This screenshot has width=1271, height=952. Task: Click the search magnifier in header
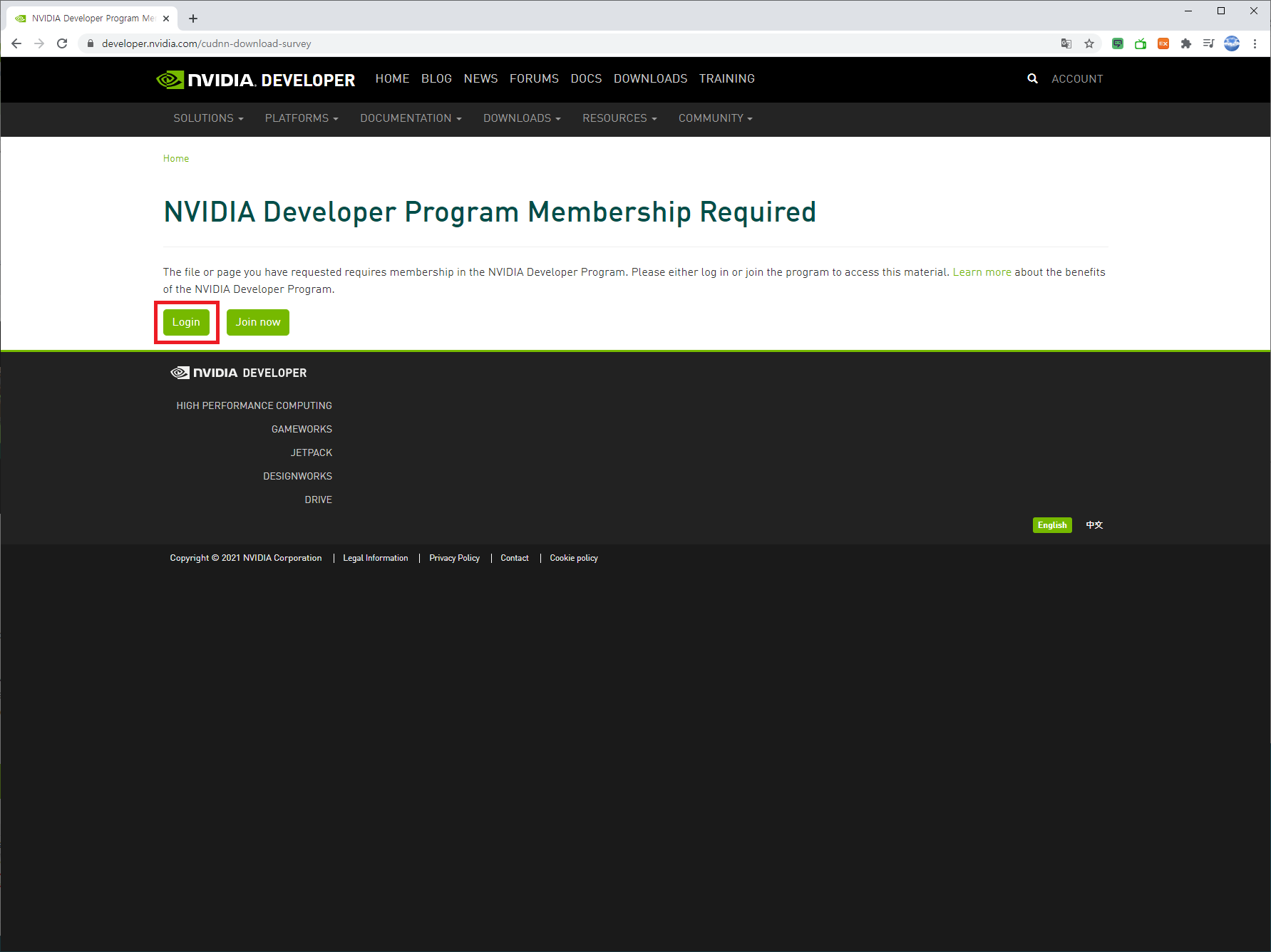point(1032,78)
